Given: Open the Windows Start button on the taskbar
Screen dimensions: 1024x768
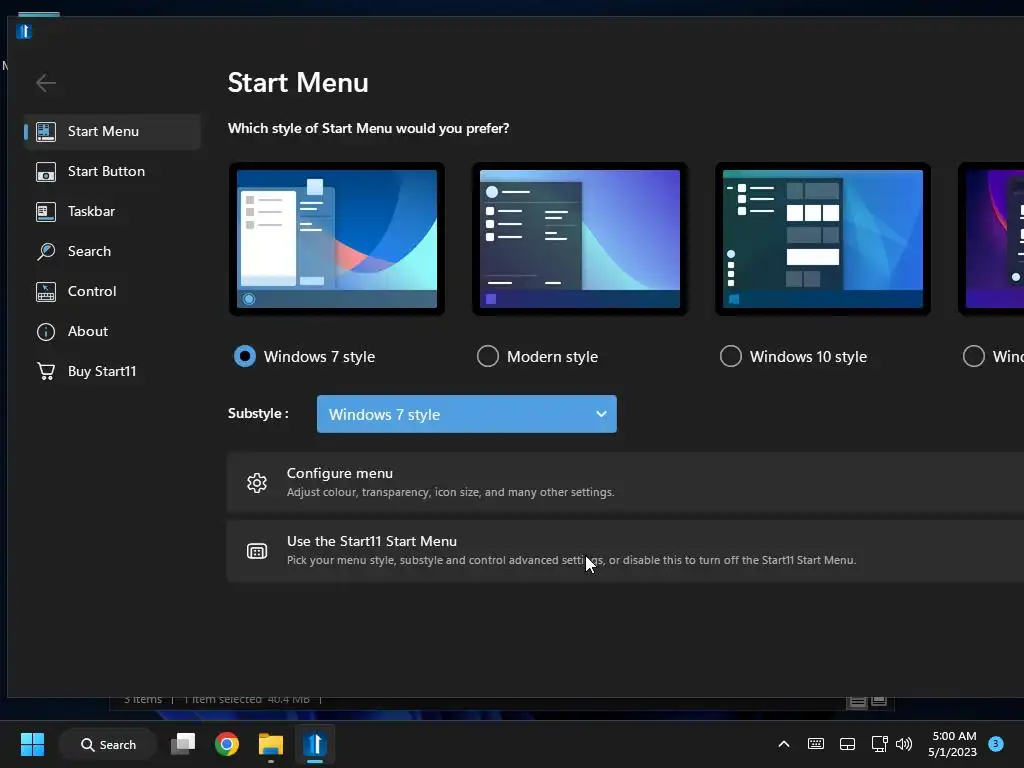Looking at the screenshot, I should pyautogui.click(x=32, y=744).
